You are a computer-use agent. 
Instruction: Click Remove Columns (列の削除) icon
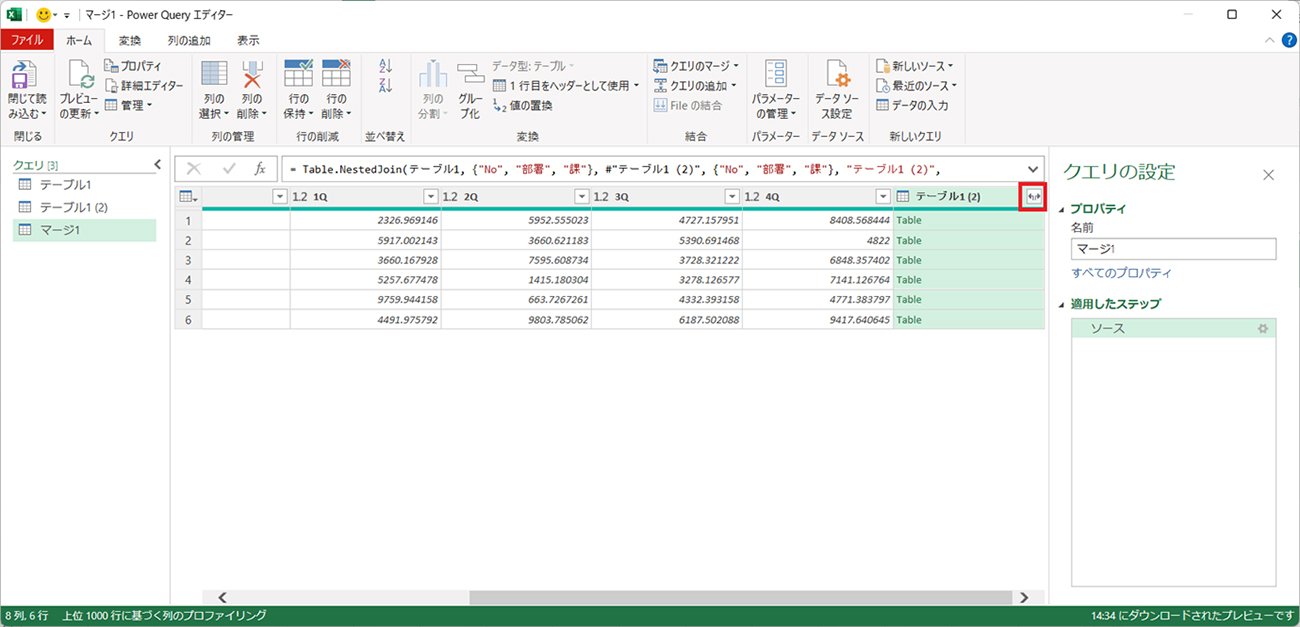tap(252, 75)
